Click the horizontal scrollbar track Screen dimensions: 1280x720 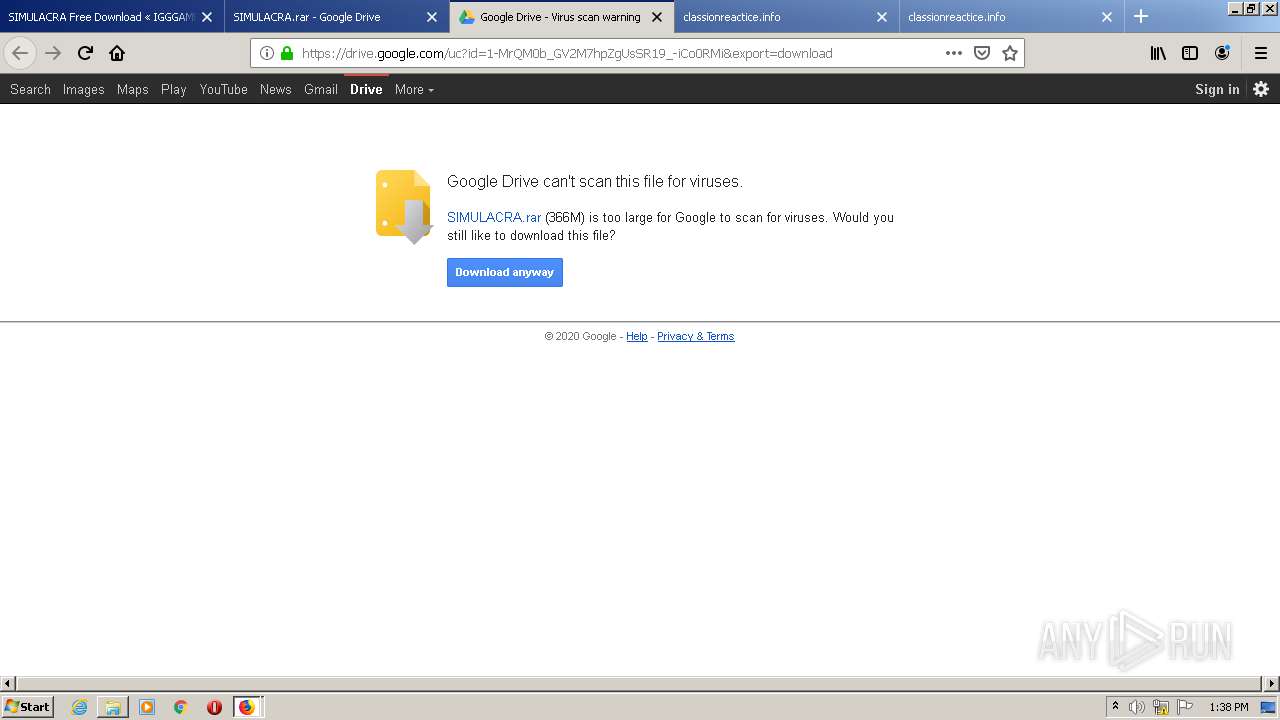click(x=640, y=684)
